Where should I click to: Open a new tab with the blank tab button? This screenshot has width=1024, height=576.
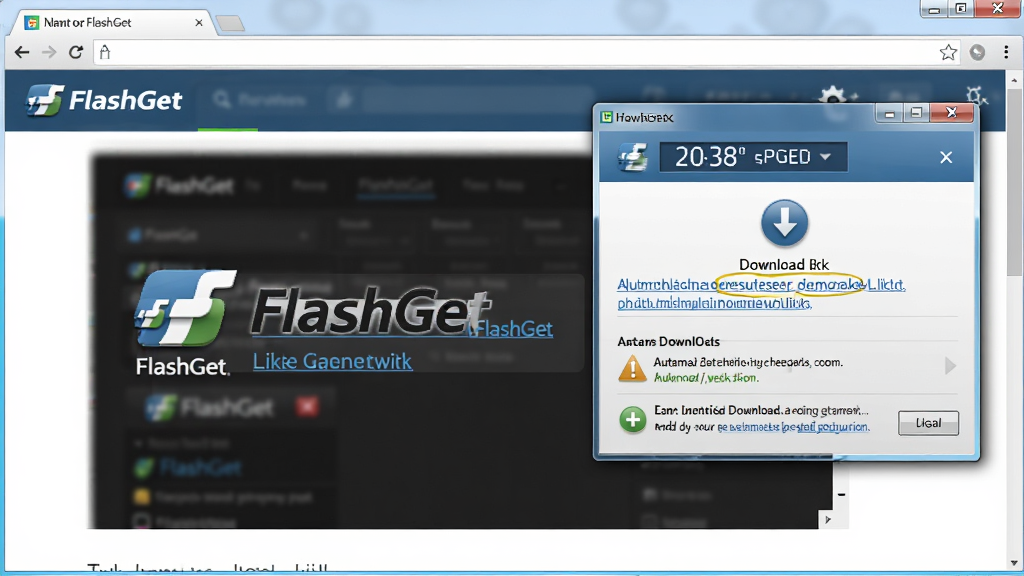click(230, 24)
